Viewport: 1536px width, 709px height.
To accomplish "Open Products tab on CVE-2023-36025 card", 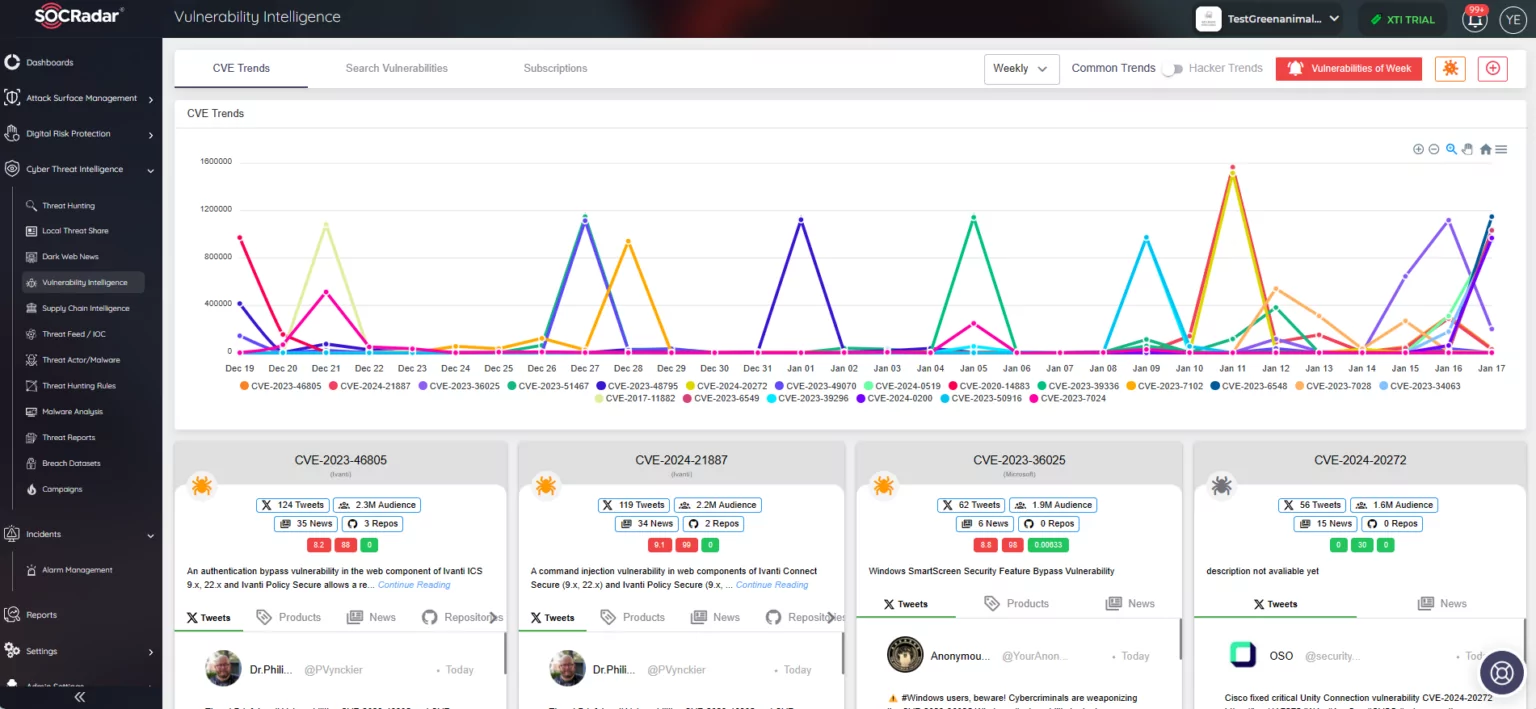I will point(1017,603).
